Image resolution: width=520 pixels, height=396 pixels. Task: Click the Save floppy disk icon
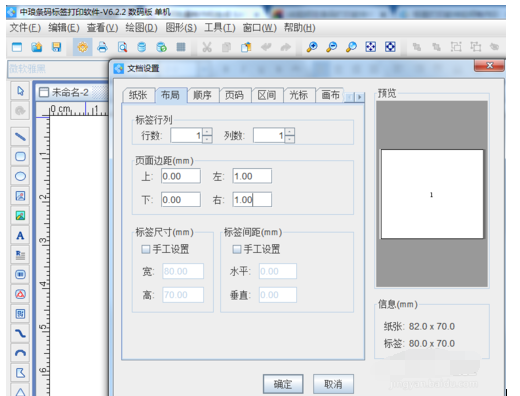click(x=56, y=47)
